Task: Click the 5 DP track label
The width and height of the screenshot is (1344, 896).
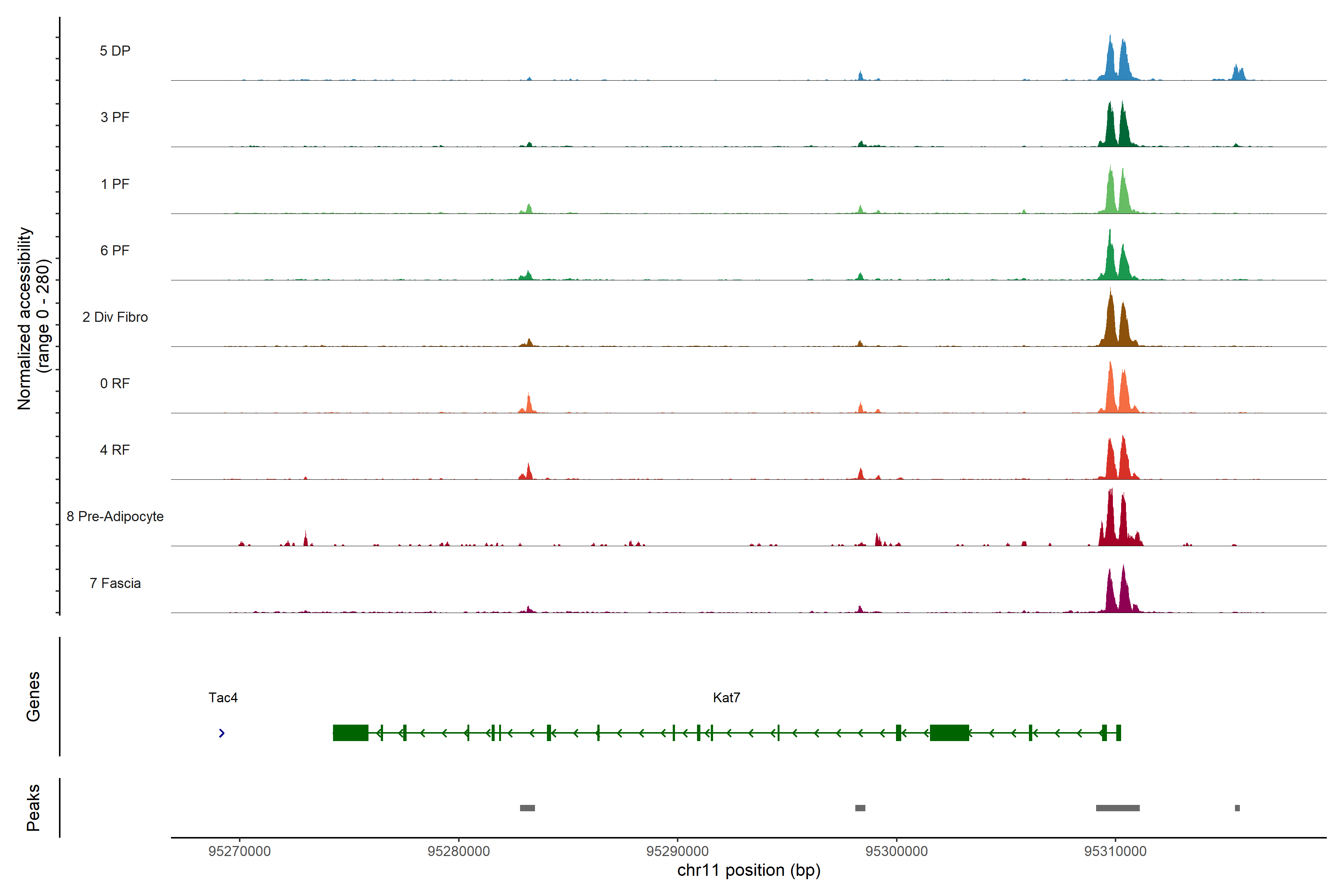Action: tap(115, 51)
